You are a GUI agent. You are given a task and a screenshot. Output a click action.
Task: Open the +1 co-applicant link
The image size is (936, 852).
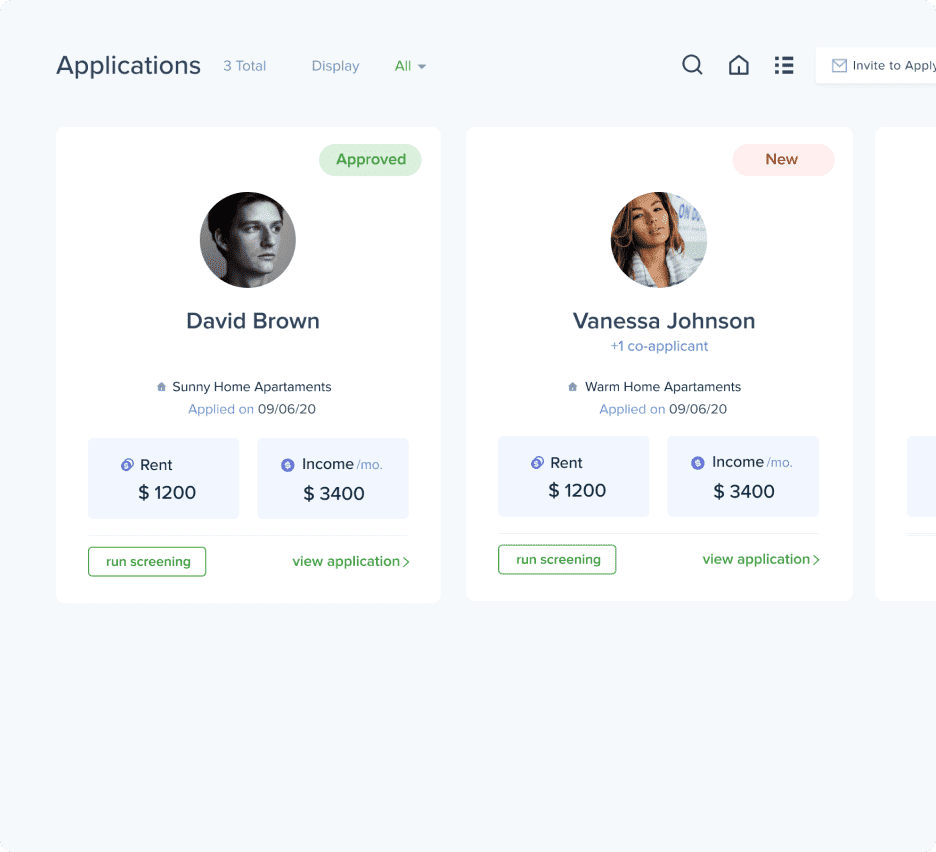pyautogui.click(x=659, y=346)
